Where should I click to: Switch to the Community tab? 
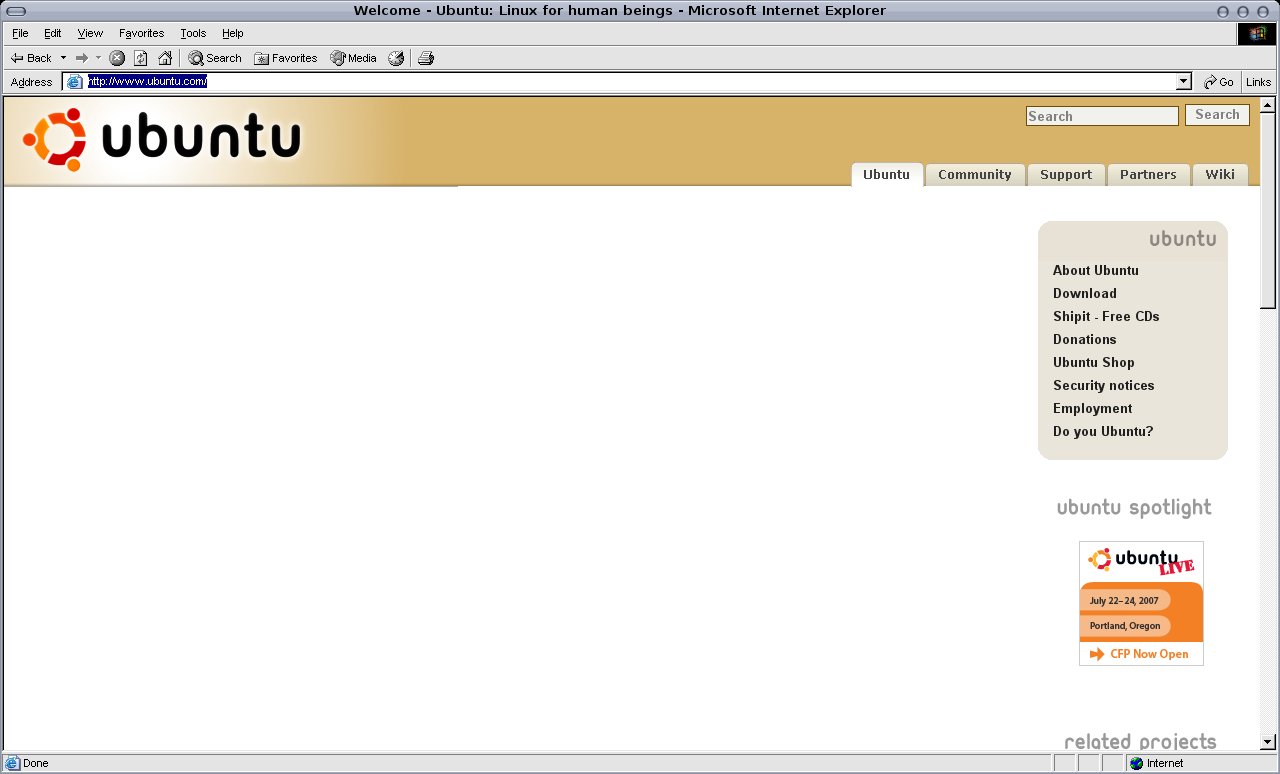pos(975,174)
